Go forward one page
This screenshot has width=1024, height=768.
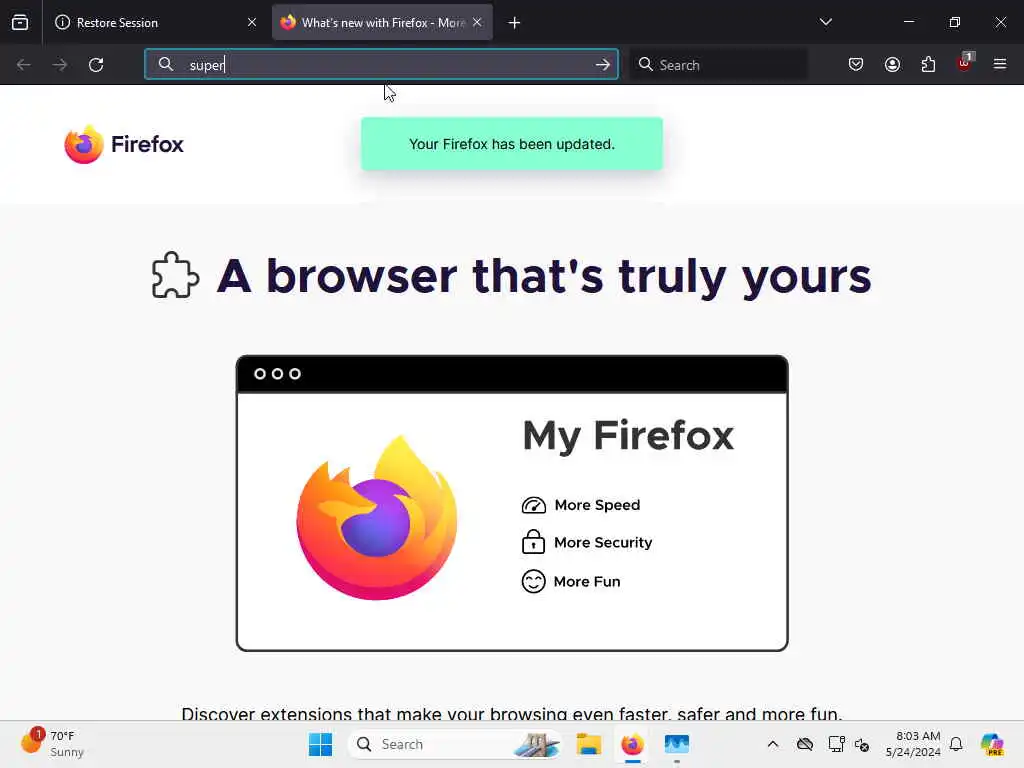60,65
